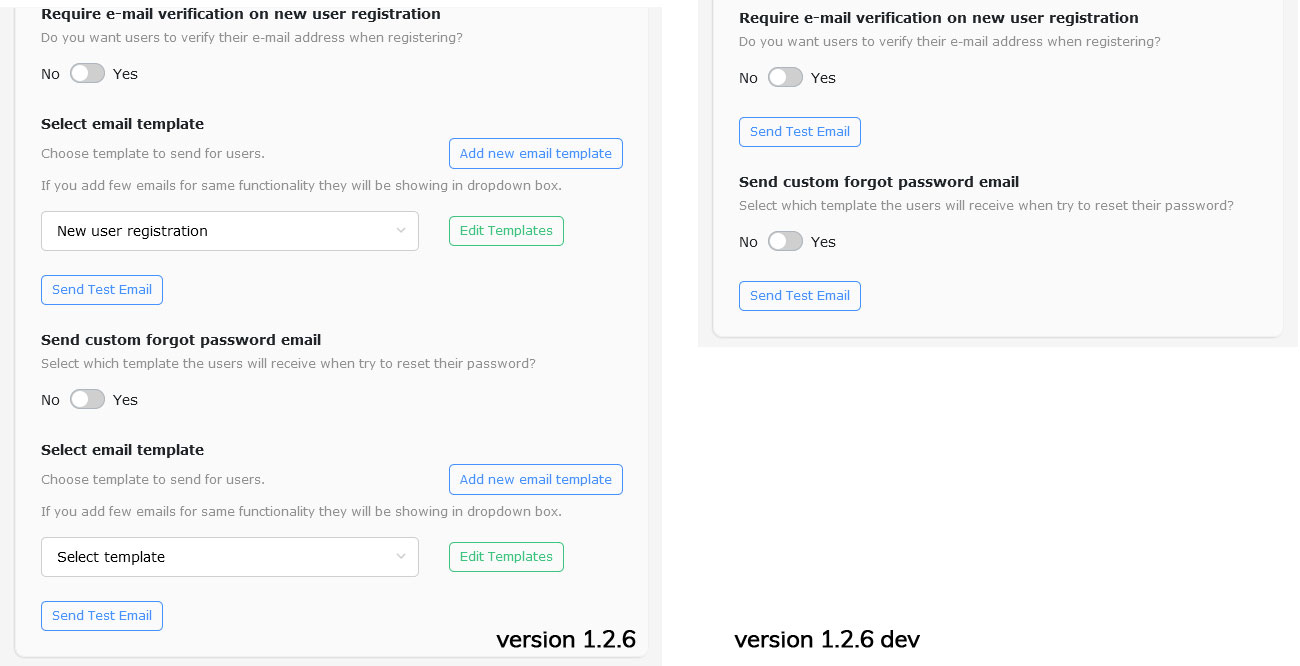Viewport: 1300px width, 666px height.
Task: Toggle on Send custom forgot password email
Action: (x=87, y=399)
